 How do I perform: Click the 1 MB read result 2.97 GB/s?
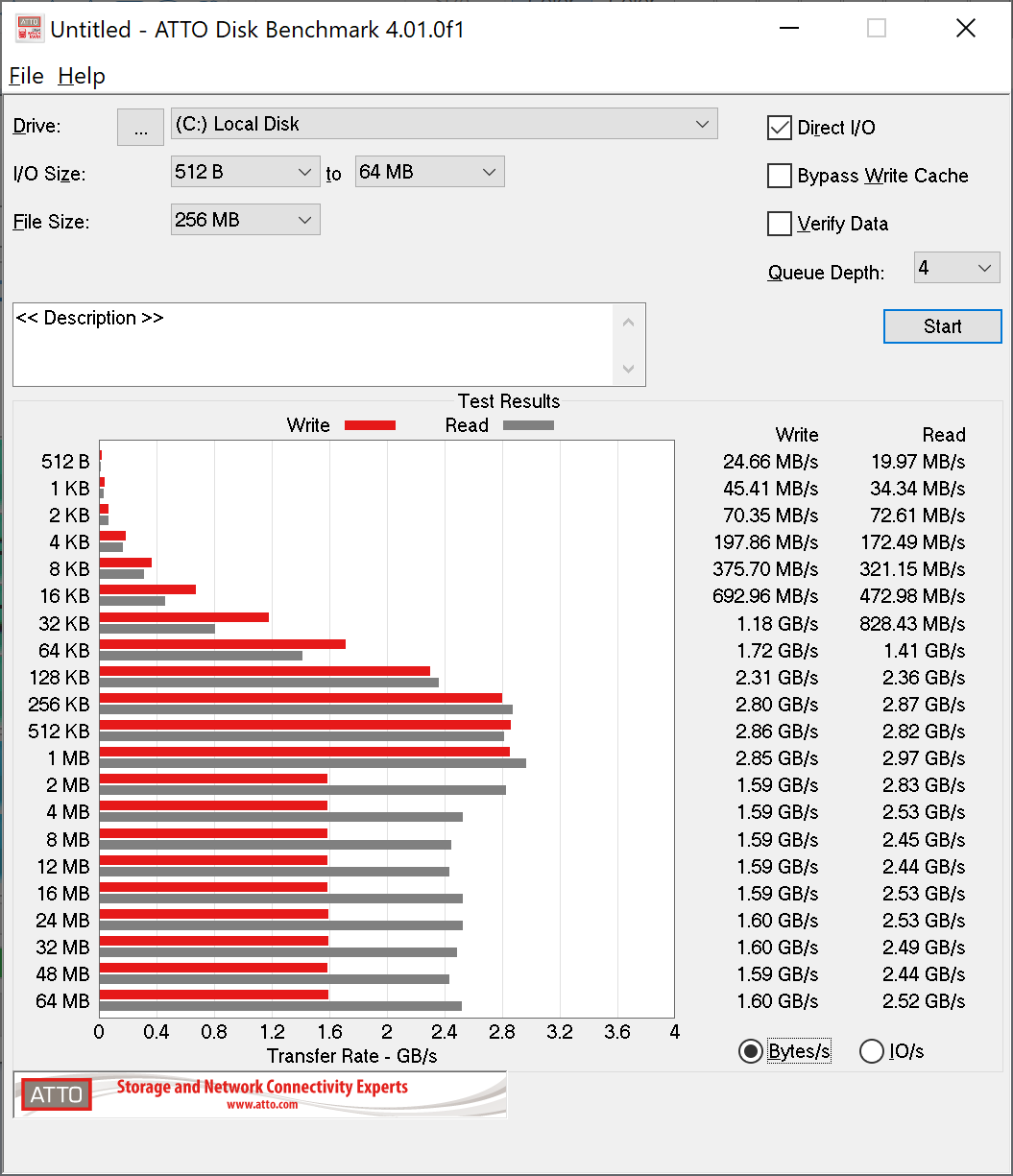click(x=924, y=758)
